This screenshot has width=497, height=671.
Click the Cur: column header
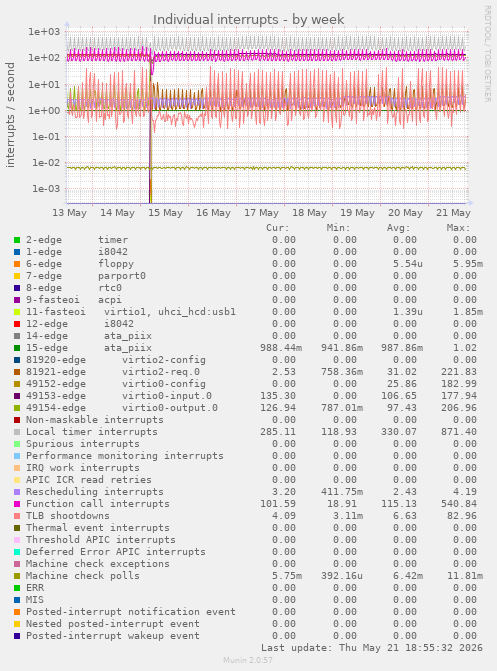pos(277,228)
